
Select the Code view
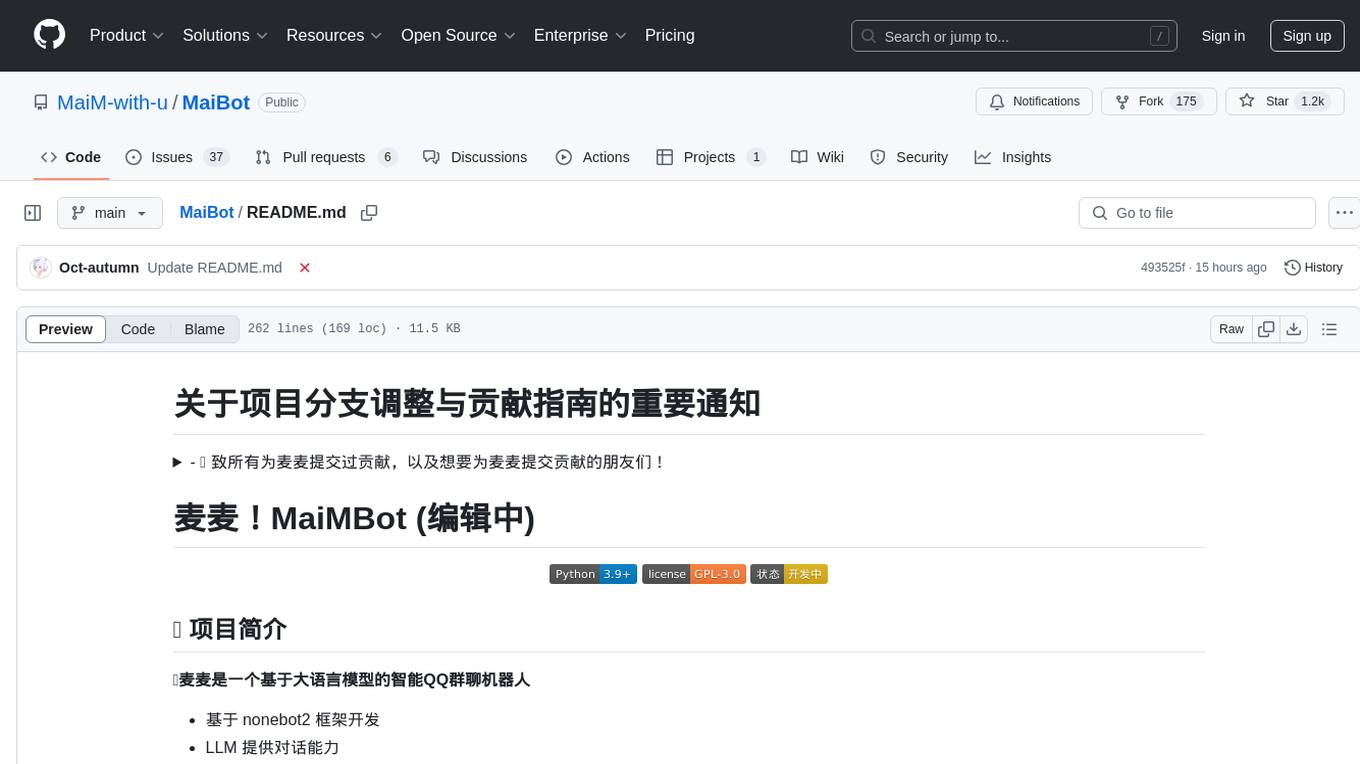(138, 329)
